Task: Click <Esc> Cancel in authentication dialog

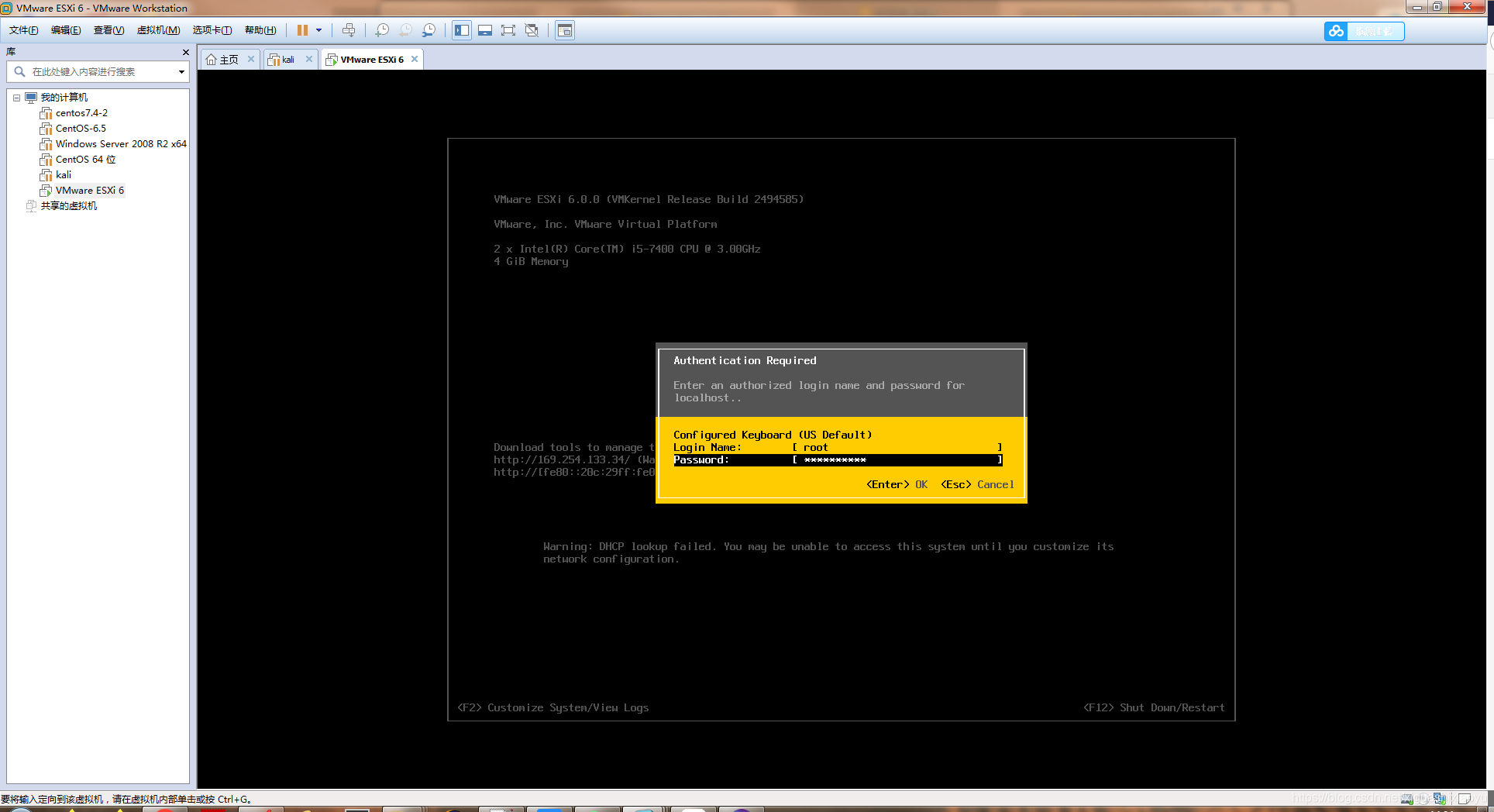Action: click(x=977, y=484)
